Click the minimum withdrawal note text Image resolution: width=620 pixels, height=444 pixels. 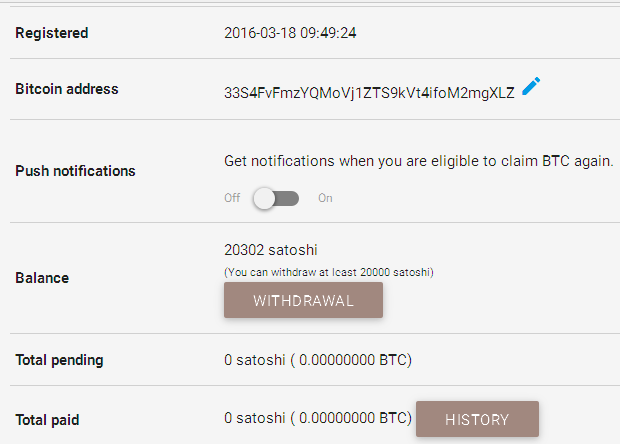click(329, 271)
